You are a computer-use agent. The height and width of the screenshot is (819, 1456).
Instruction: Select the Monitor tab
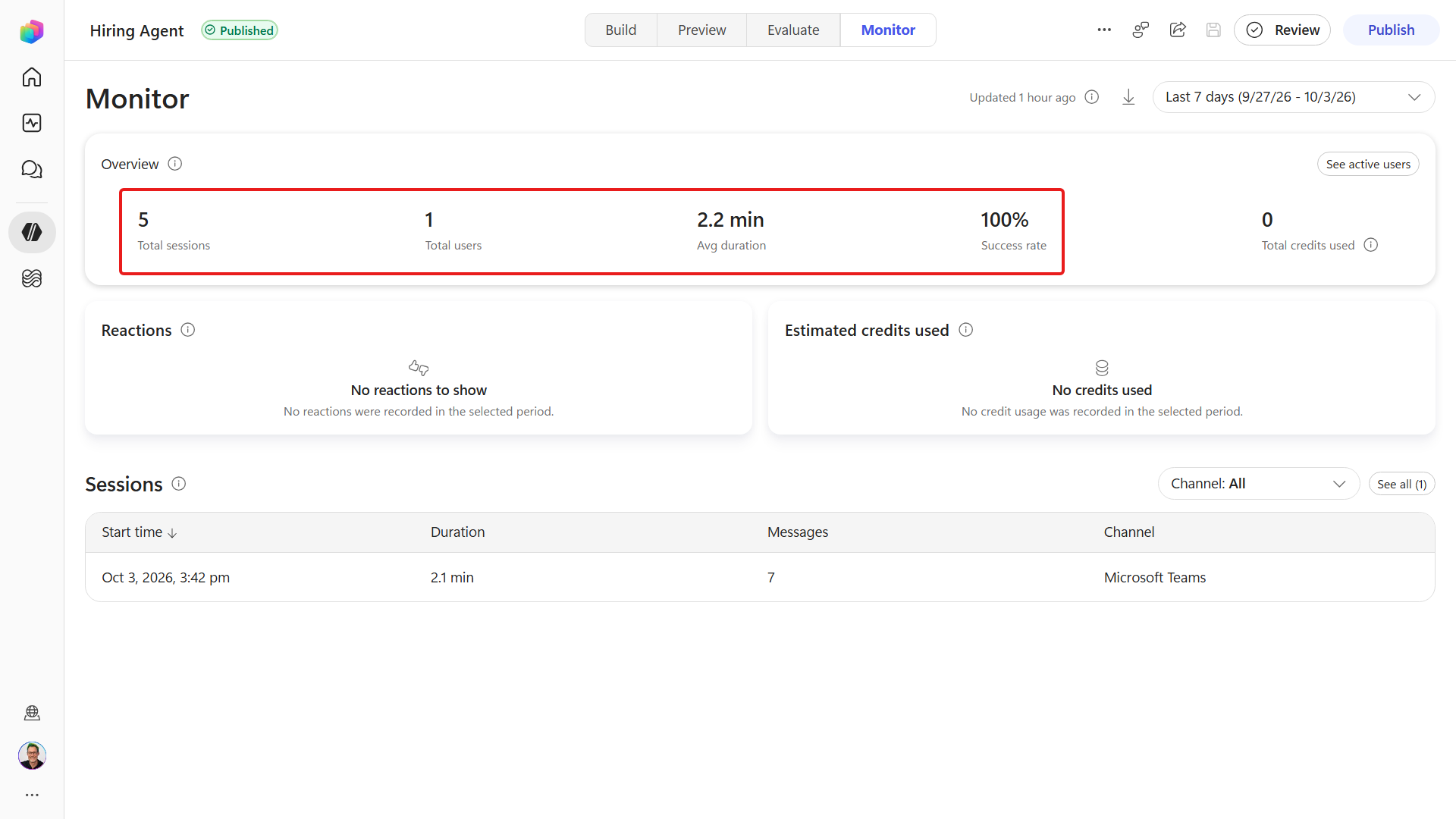point(888,30)
